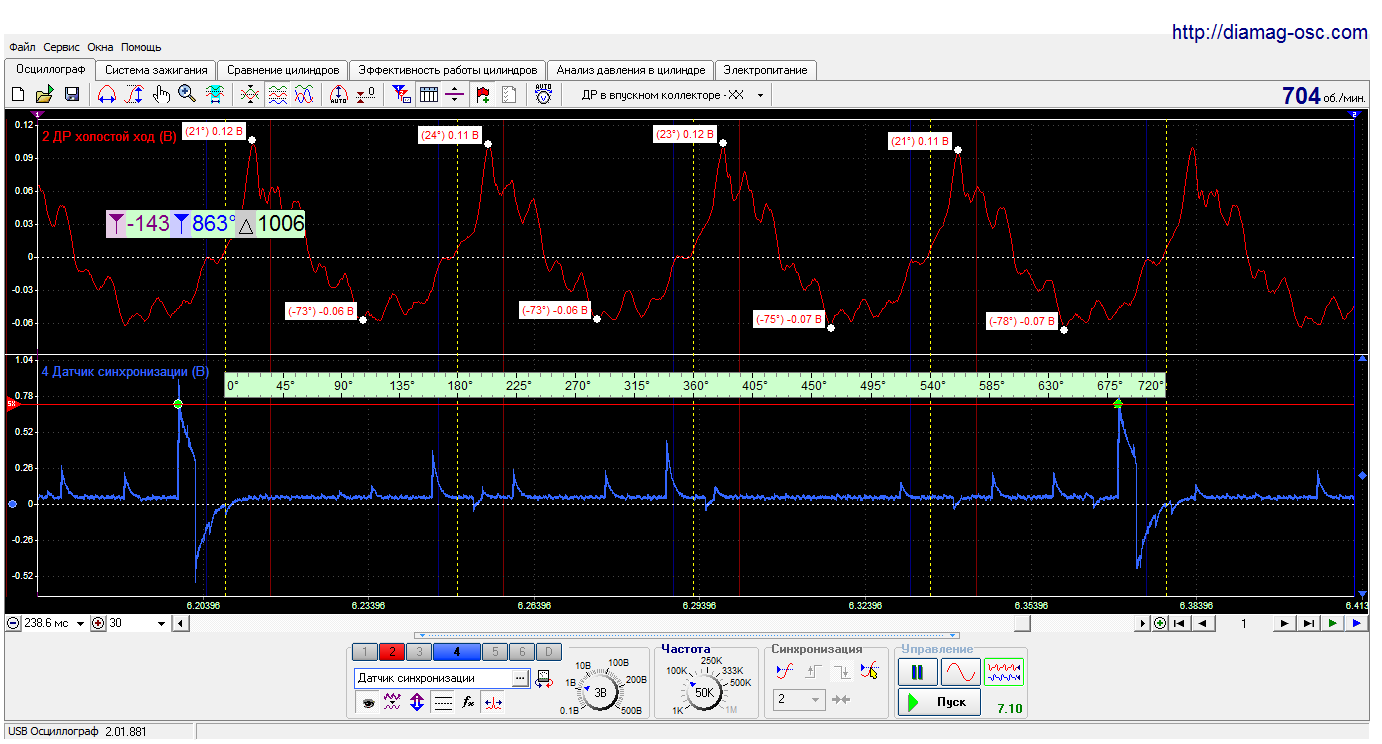Click the channel swap oscilloscope icon

pos(544,679)
